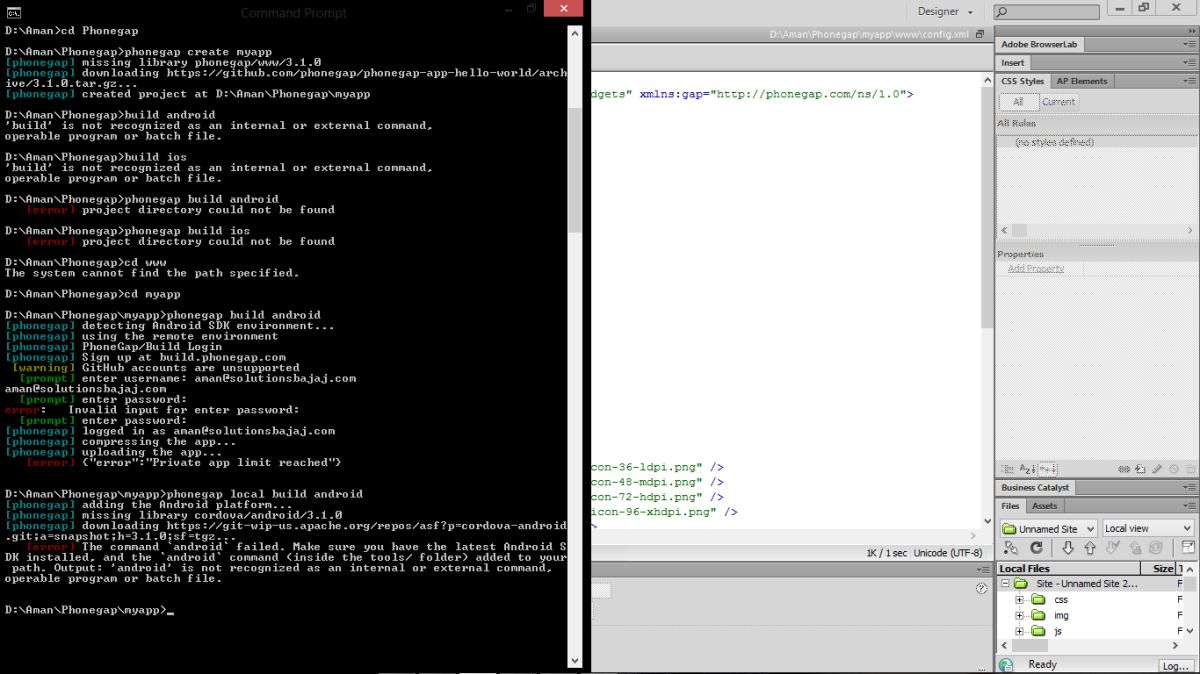This screenshot has height=674, width=1200.
Task: Click the help icon in Properties panel
Action: [981, 589]
